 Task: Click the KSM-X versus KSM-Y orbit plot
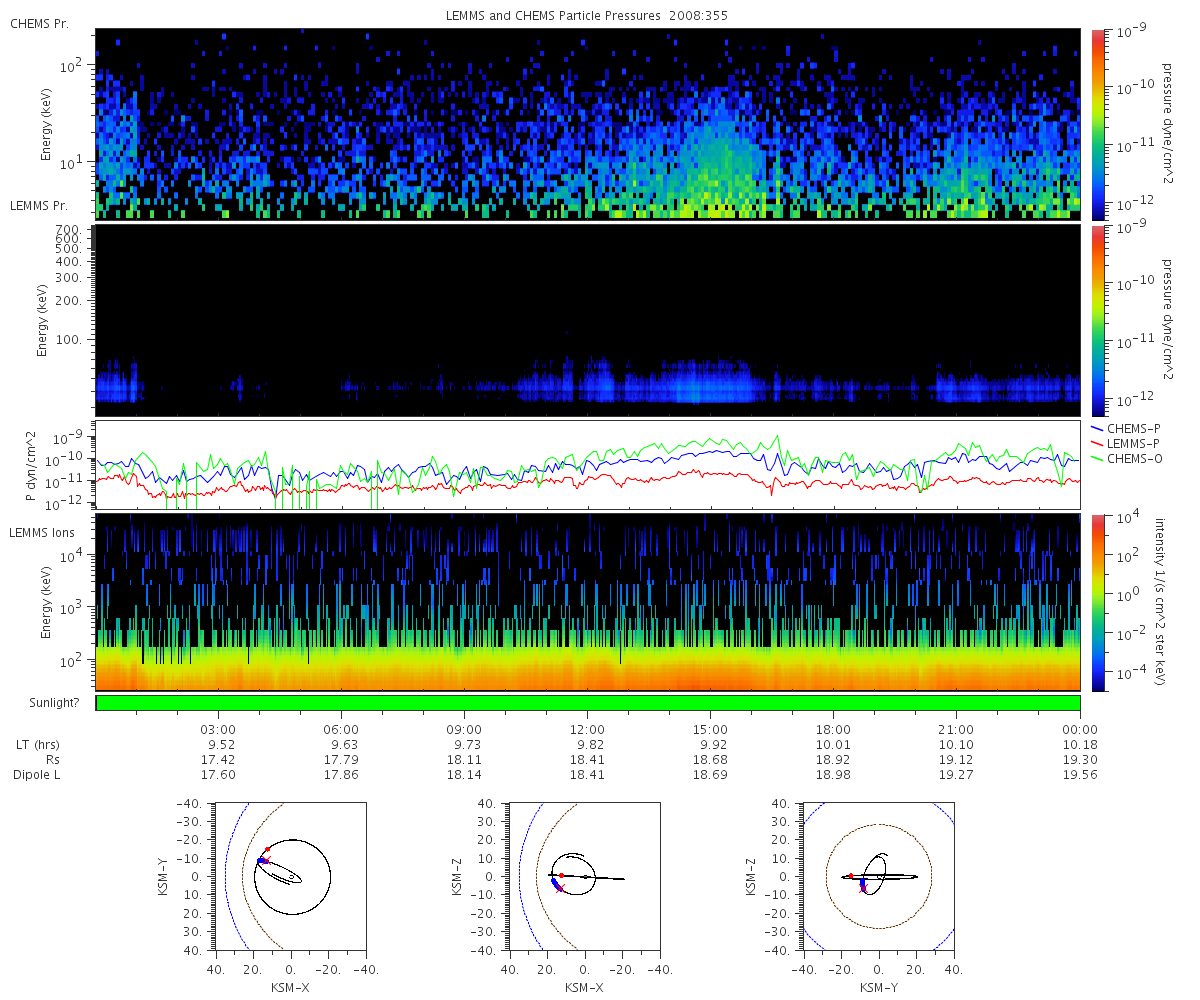tap(291, 876)
